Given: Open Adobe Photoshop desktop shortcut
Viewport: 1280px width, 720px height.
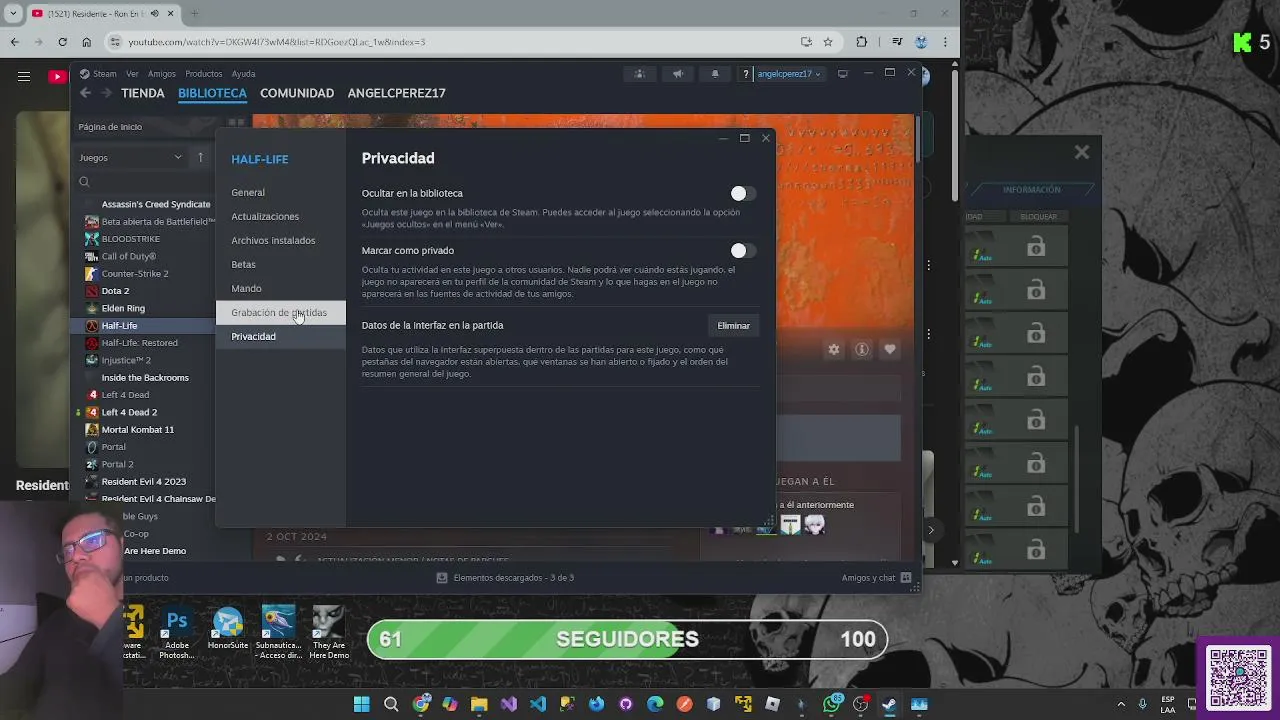Looking at the screenshot, I should [x=177, y=632].
